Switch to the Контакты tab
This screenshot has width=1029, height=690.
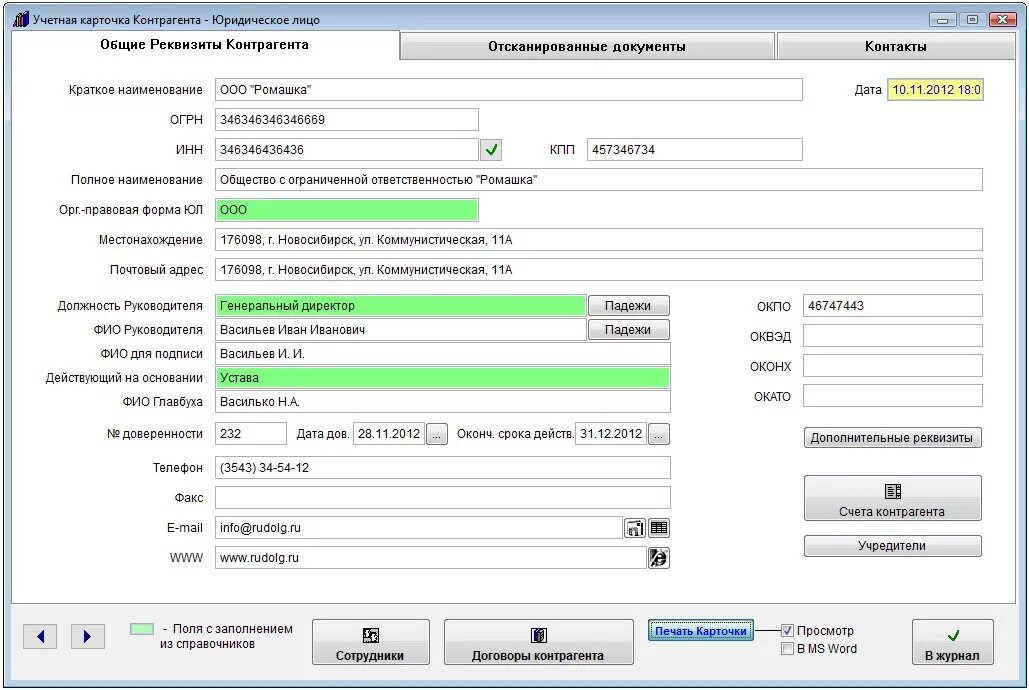896,47
